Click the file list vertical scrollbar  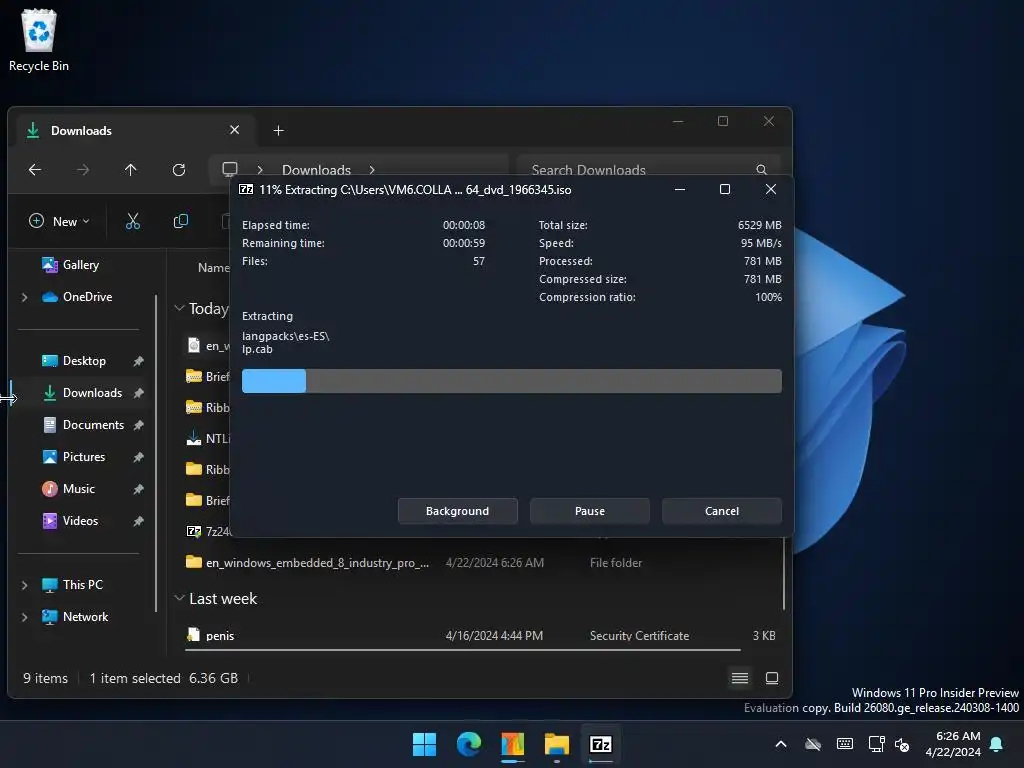[x=784, y=573]
